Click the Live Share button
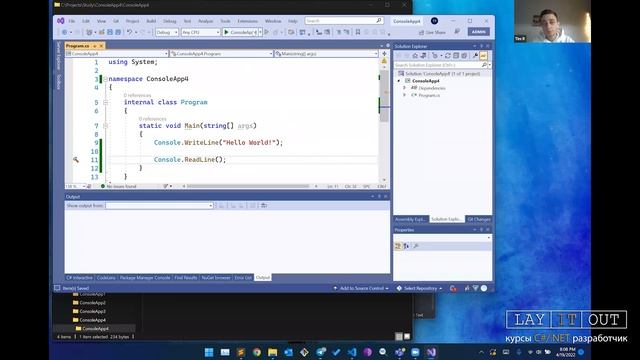Screen dimensions: 640x360 (x=432, y=32)
